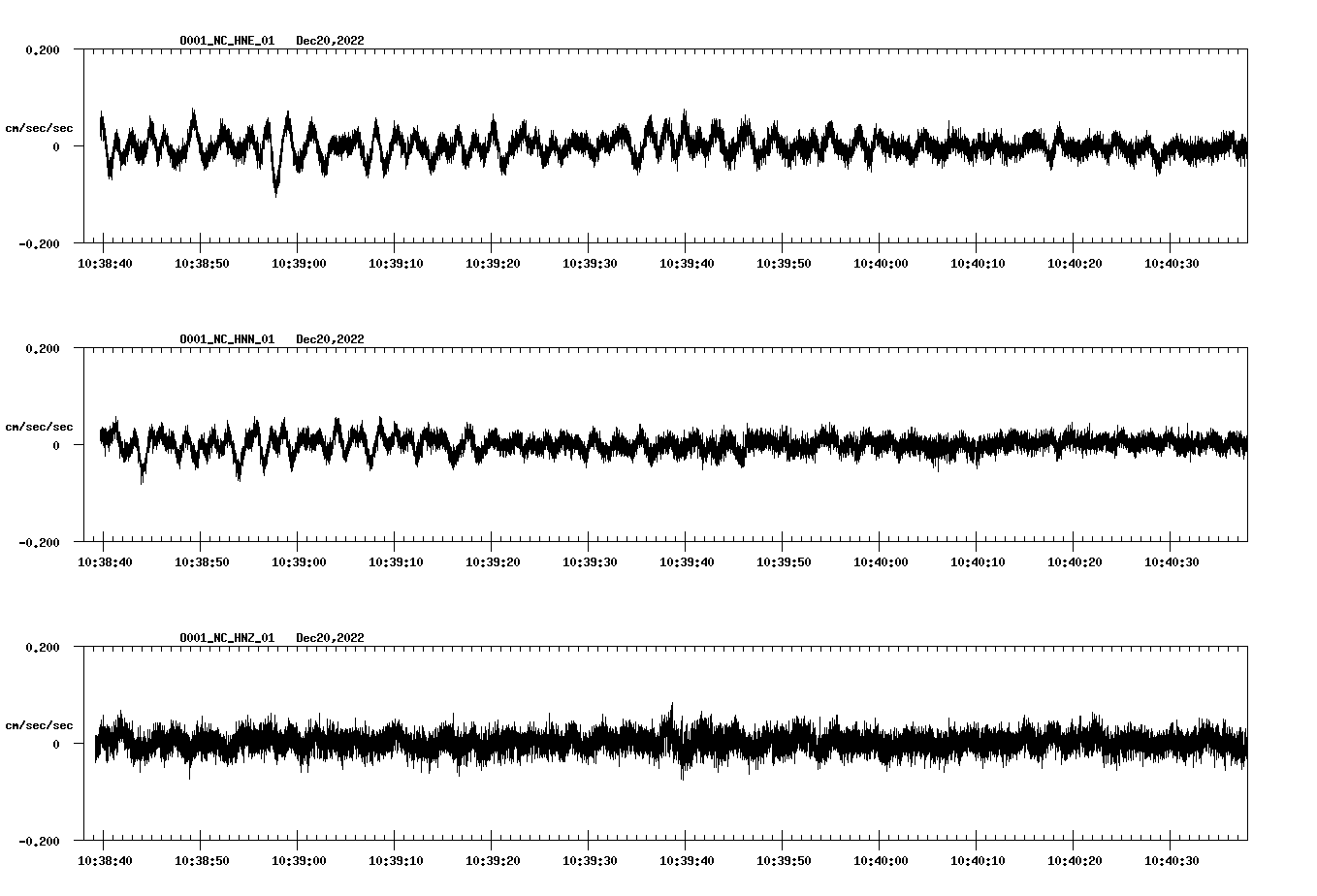
Task: Click the 10:40:00 time label under HNE plot
Action: pos(880,263)
